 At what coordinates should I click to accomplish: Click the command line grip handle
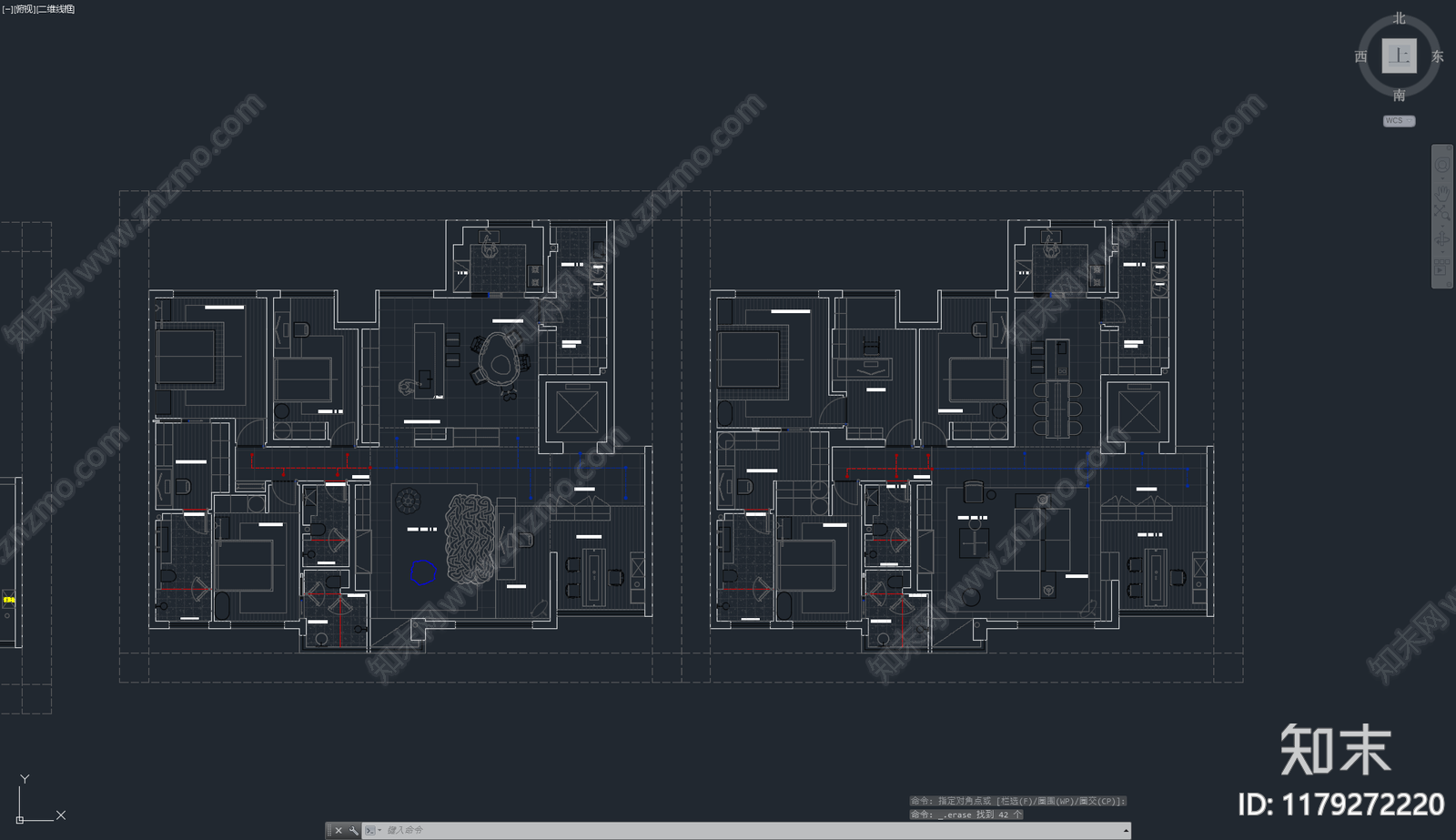coord(329,831)
